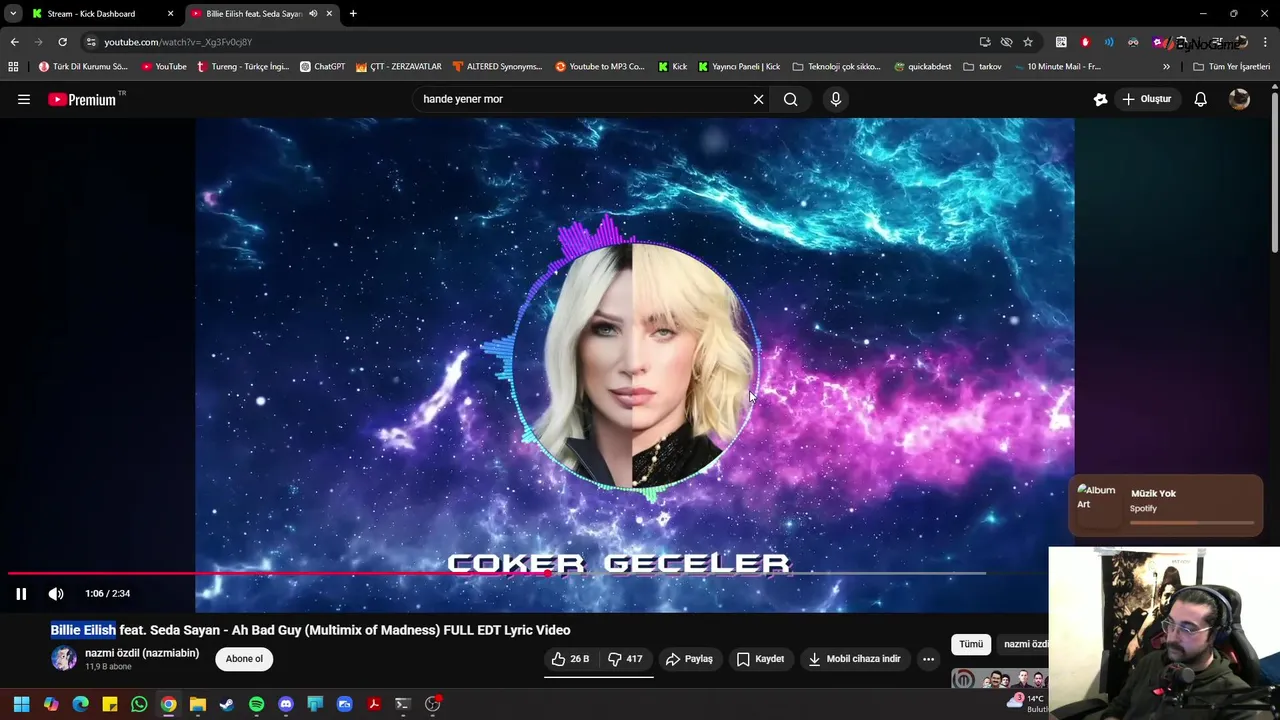The image size is (1280, 720).
Task: Click the address bar URL
Action: (x=178, y=42)
